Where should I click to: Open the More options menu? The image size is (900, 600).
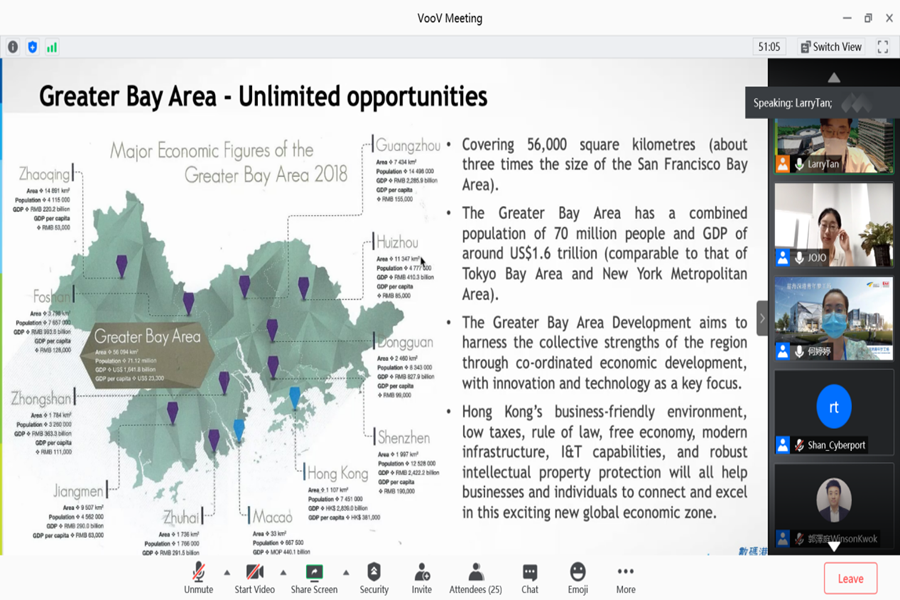[x=626, y=578]
